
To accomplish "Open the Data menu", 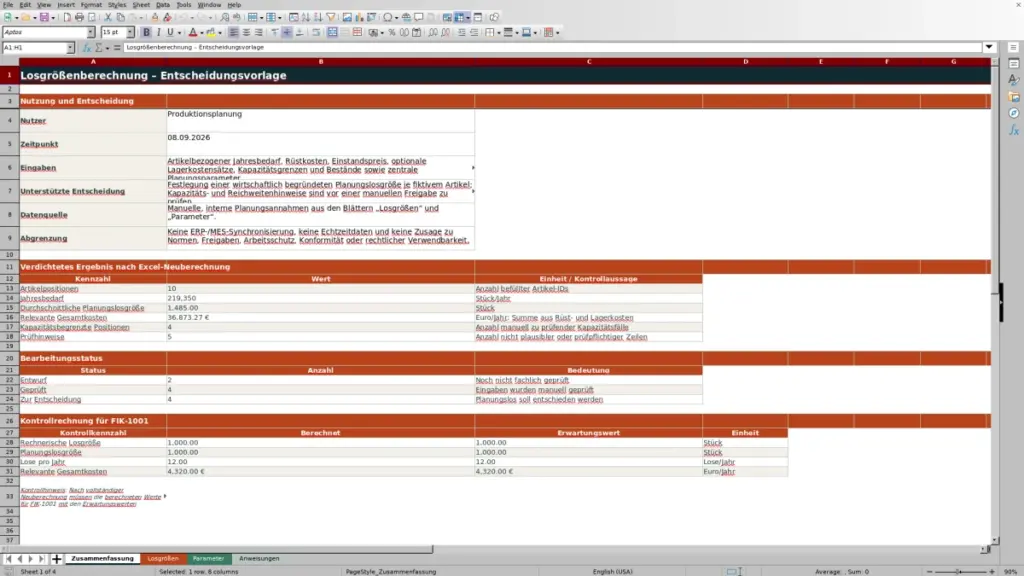I will pos(163,5).
